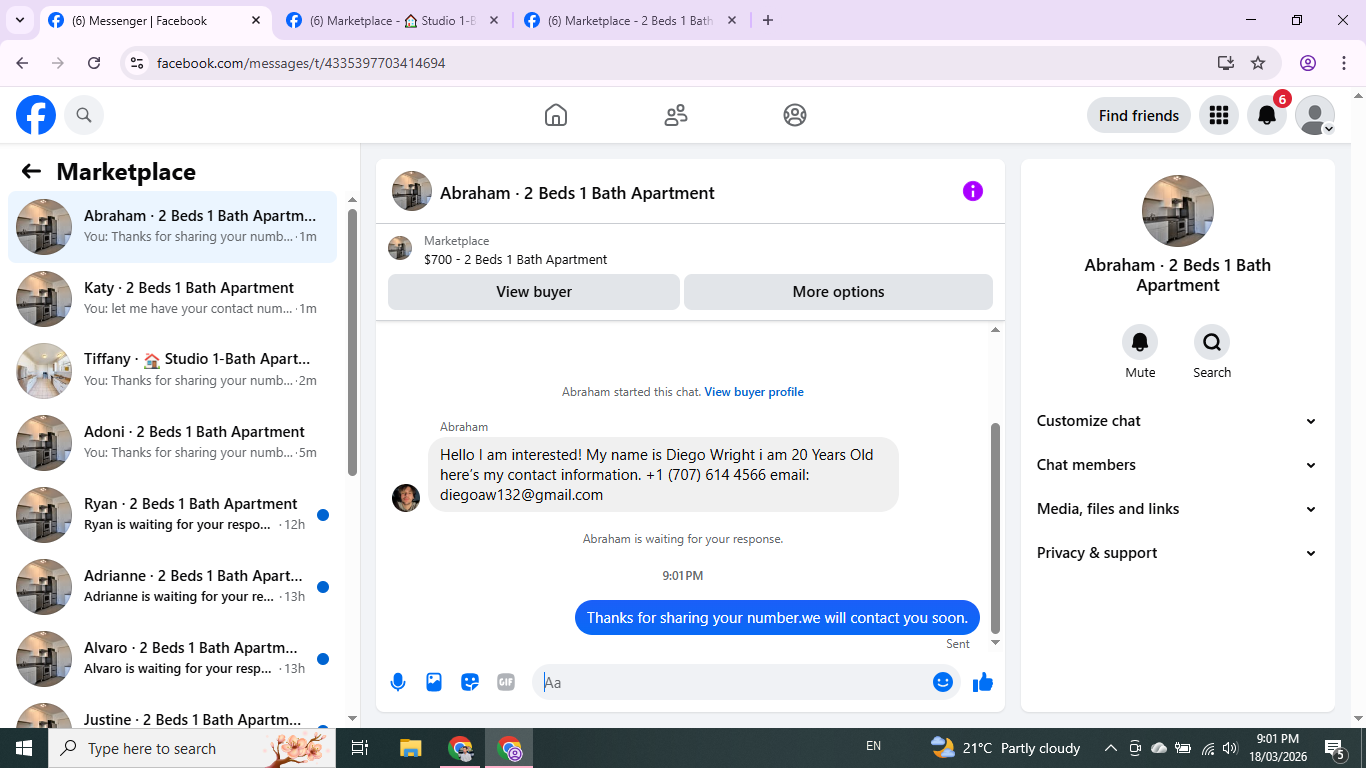The width and height of the screenshot is (1366, 768).
Task: Open Tiffany Studio 1-Bath conversation
Action: [x=172, y=370]
